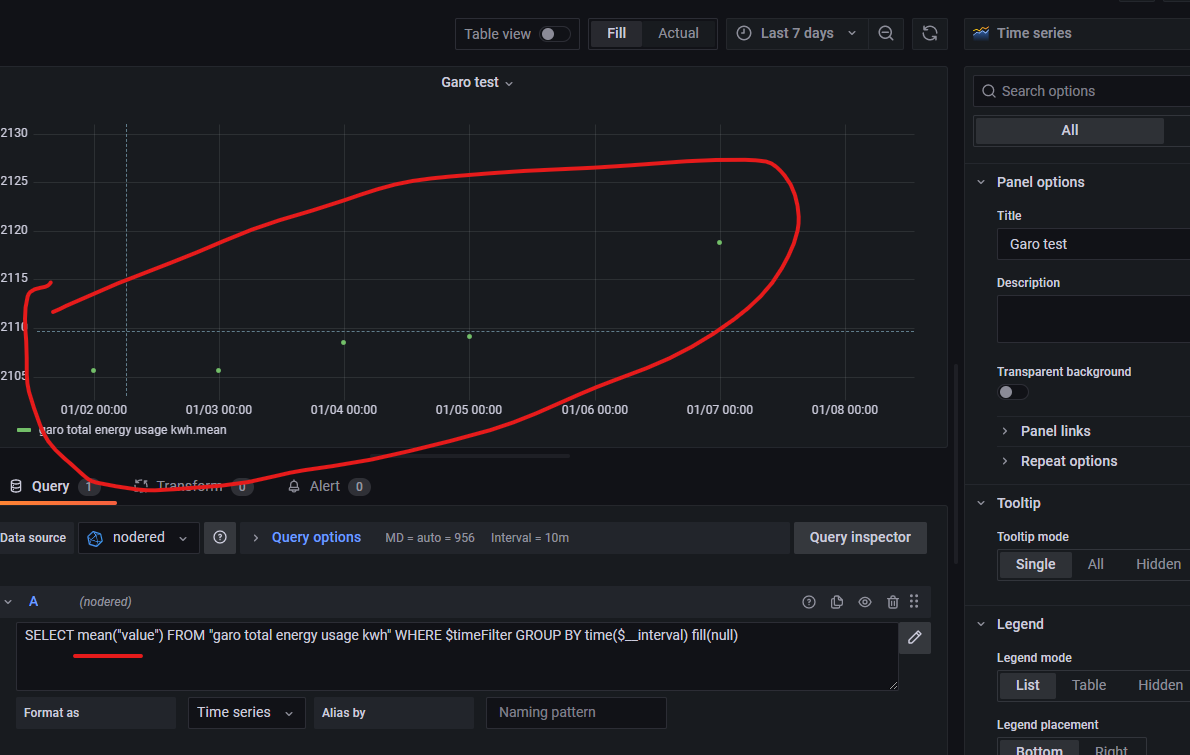The image size is (1190, 755).
Task: Collapse query row A
Action: click(x=8, y=602)
